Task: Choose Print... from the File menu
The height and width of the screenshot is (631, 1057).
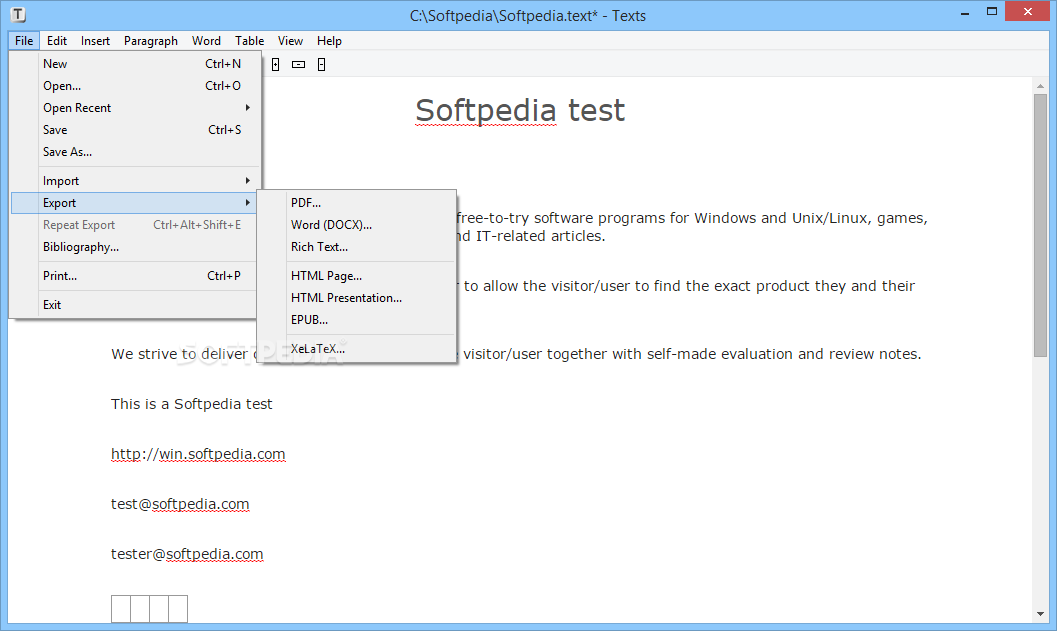Action: pyautogui.click(x=135, y=276)
